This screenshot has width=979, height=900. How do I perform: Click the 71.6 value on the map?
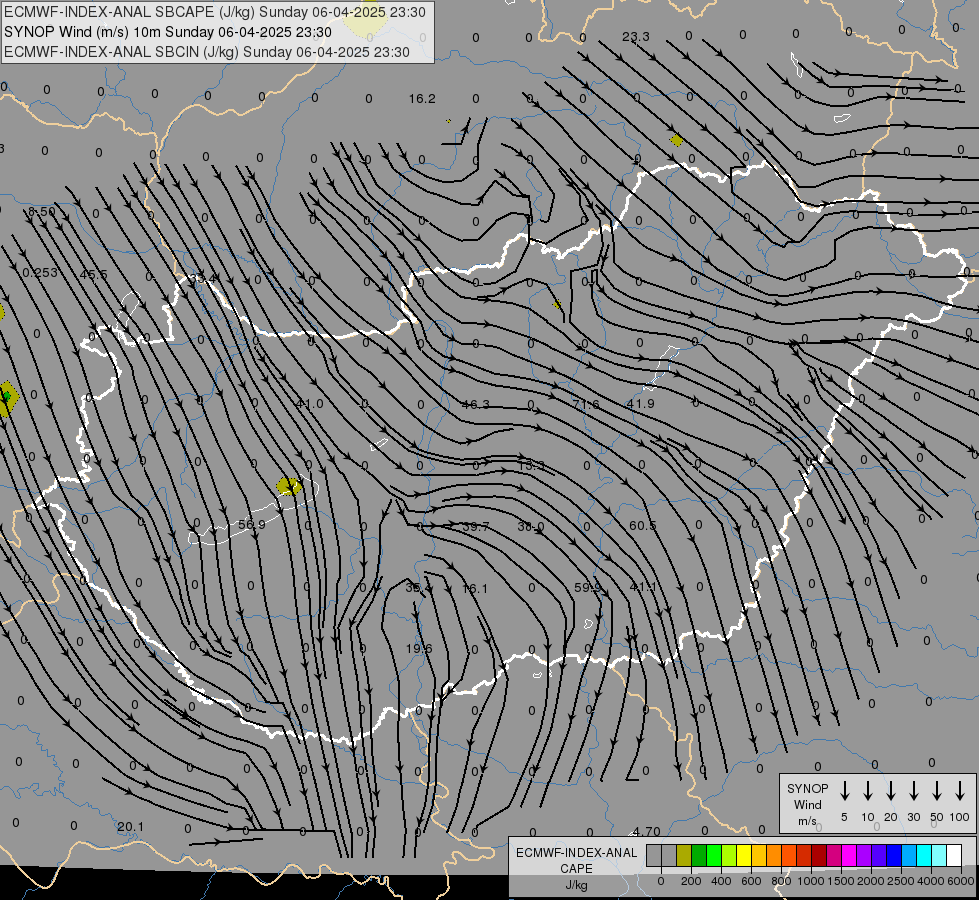(x=586, y=405)
